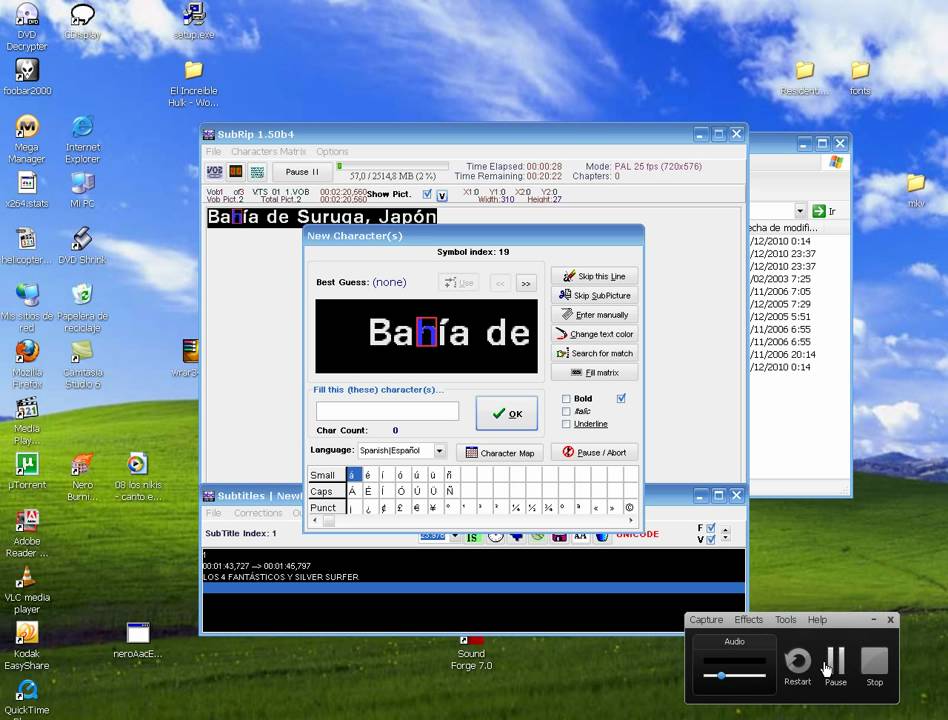948x720 pixels.
Task: Open the File menu in Subtitles window
Action: coord(213,513)
